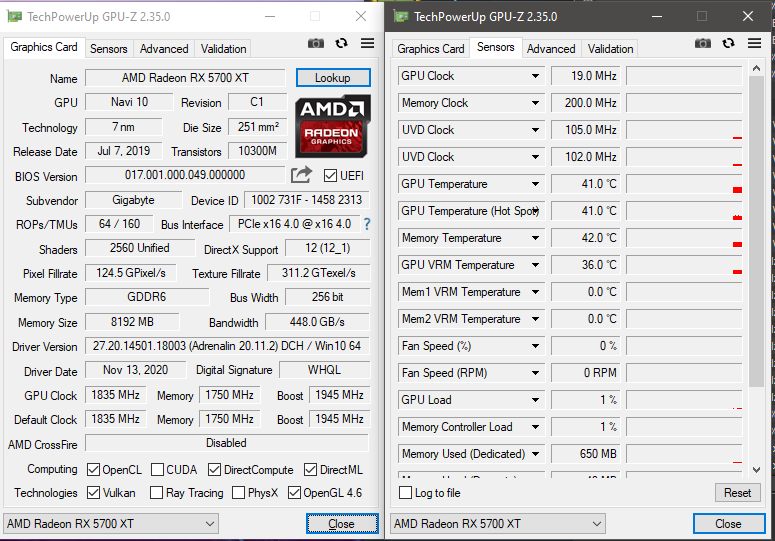
Task: Click the Bandwidth value 448.0 GB/s
Action: coord(317,322)
